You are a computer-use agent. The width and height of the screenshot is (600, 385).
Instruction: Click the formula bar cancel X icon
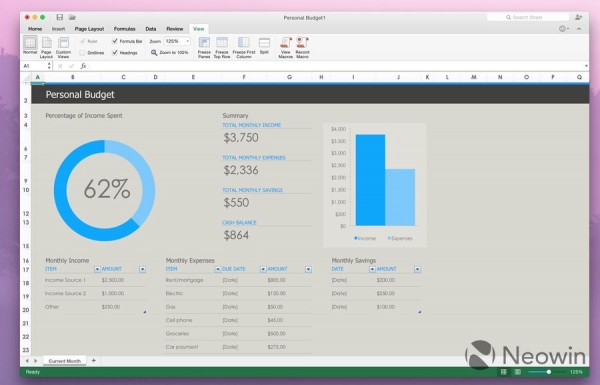click(60, 66)
